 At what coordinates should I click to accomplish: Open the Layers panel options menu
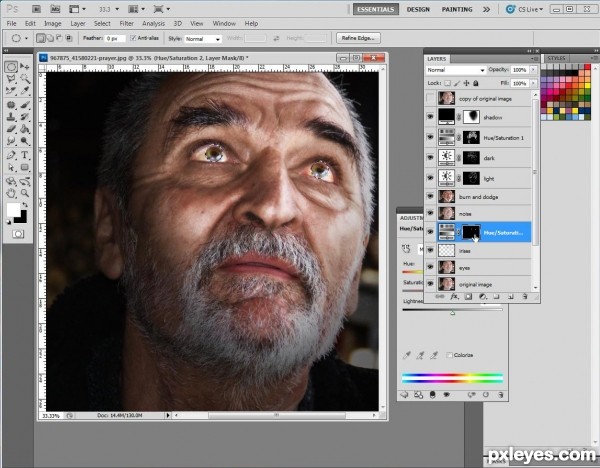click(534, 59)
